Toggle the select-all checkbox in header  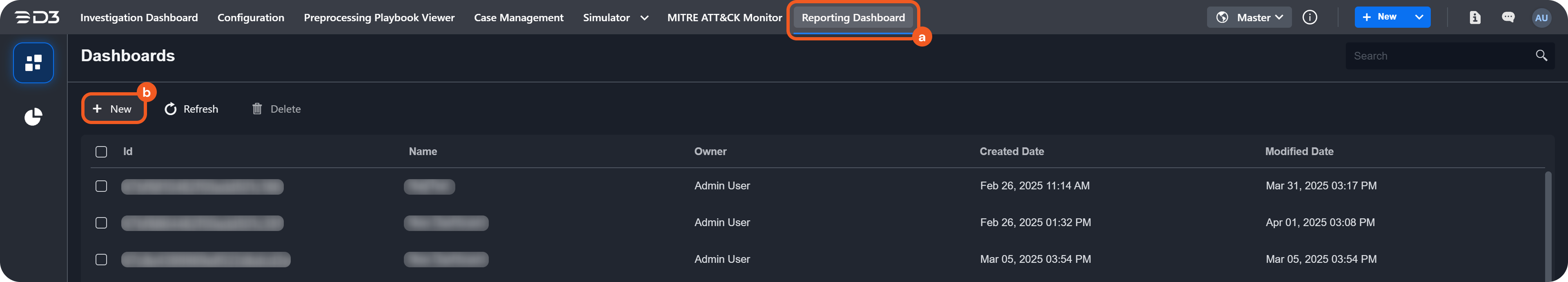pos(102,152)
